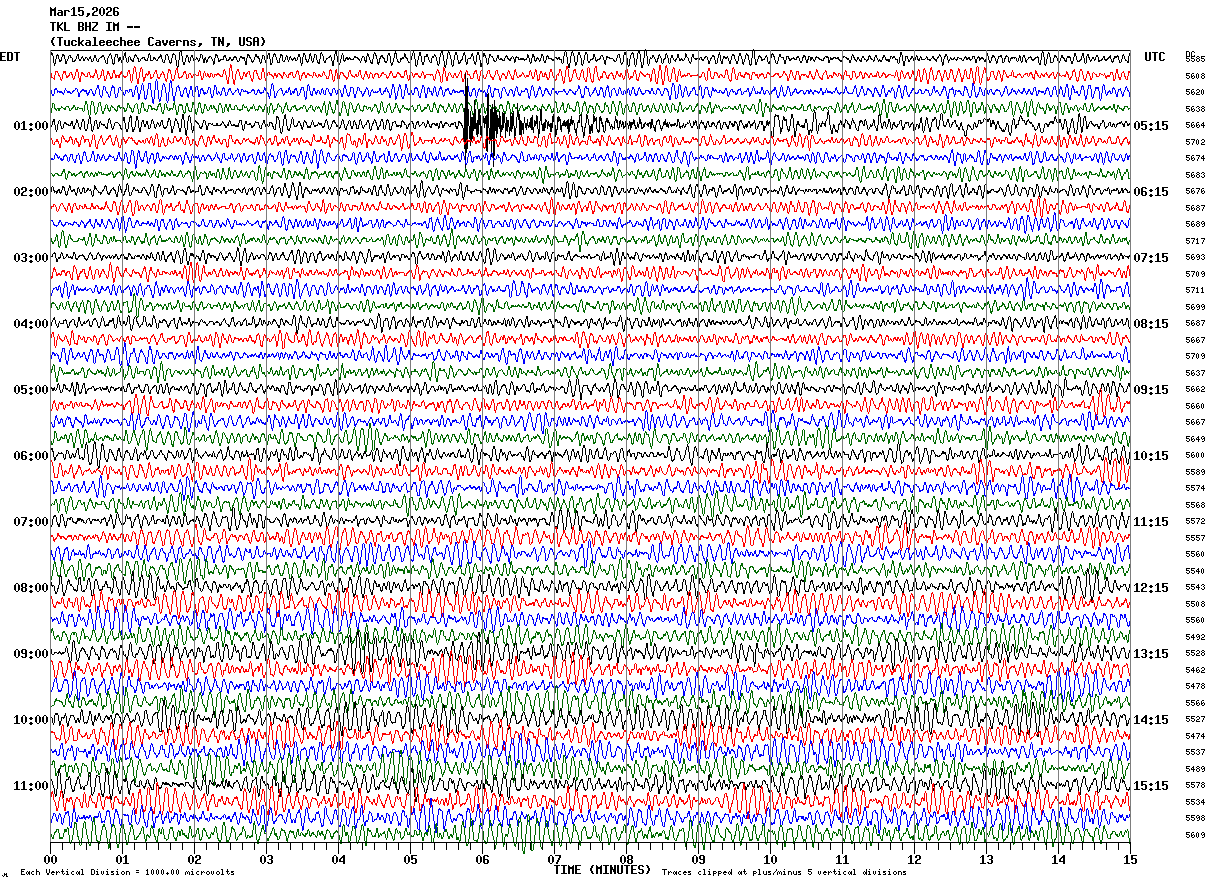Viewport: 1210px width, 886px height.
Task: Click the Tuckaleechee Caverns, TN, USA caption
Action: [158, 42]
